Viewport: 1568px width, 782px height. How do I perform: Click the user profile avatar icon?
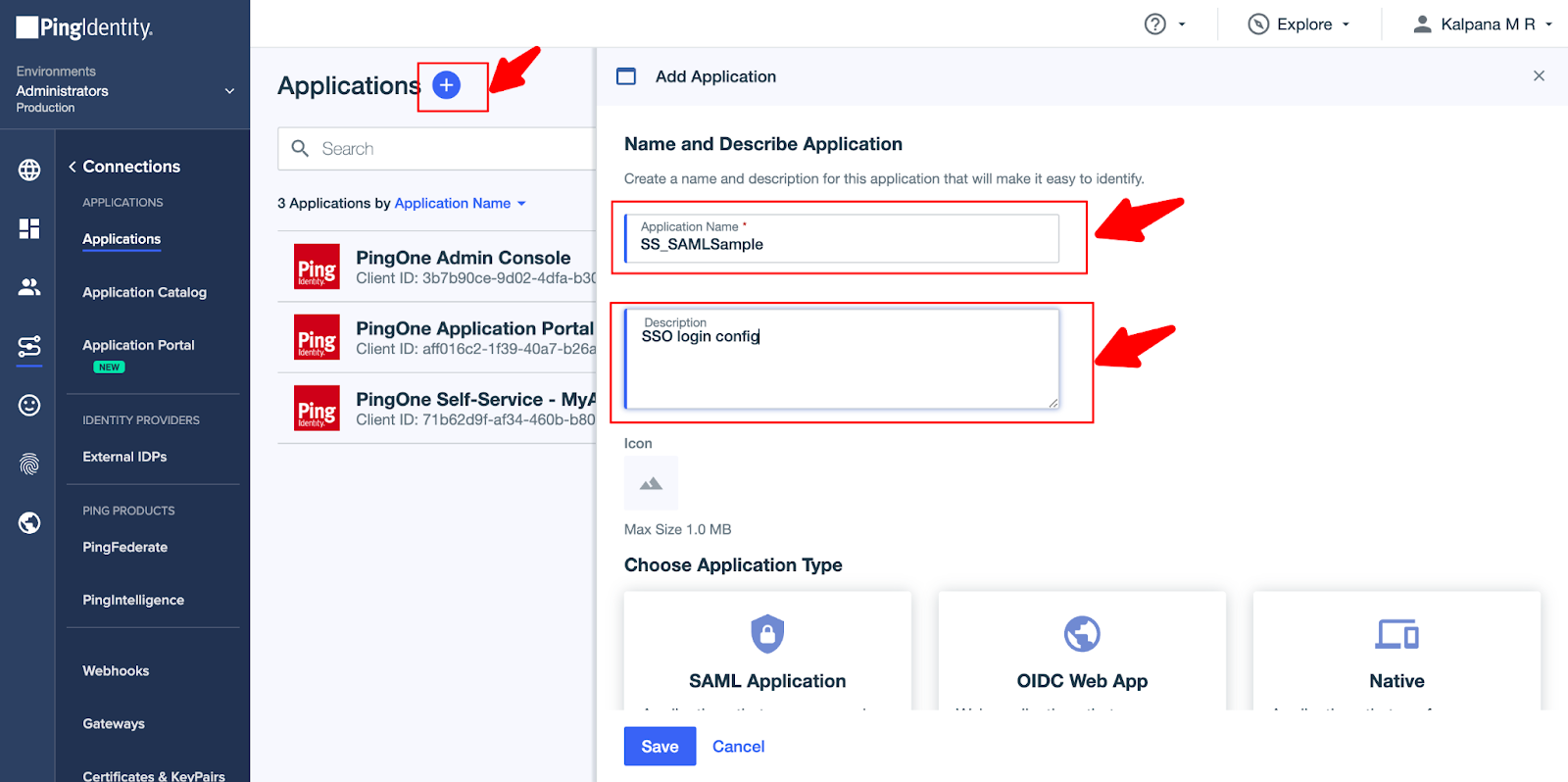pos(1422,24)
